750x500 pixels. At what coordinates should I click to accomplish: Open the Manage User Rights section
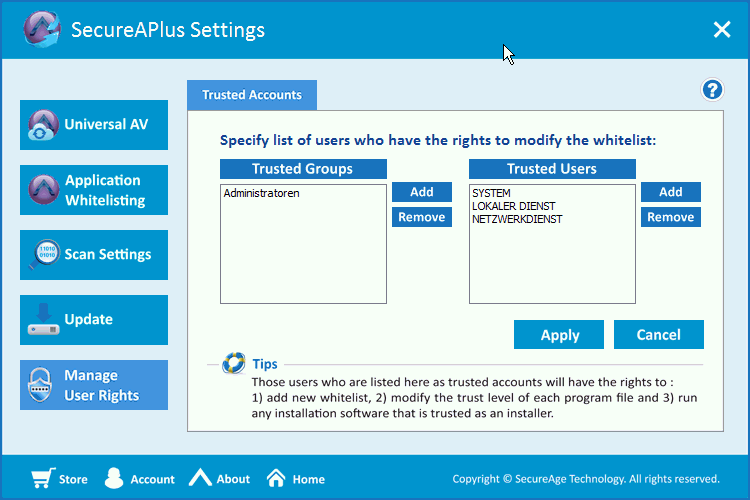point(94,385)
